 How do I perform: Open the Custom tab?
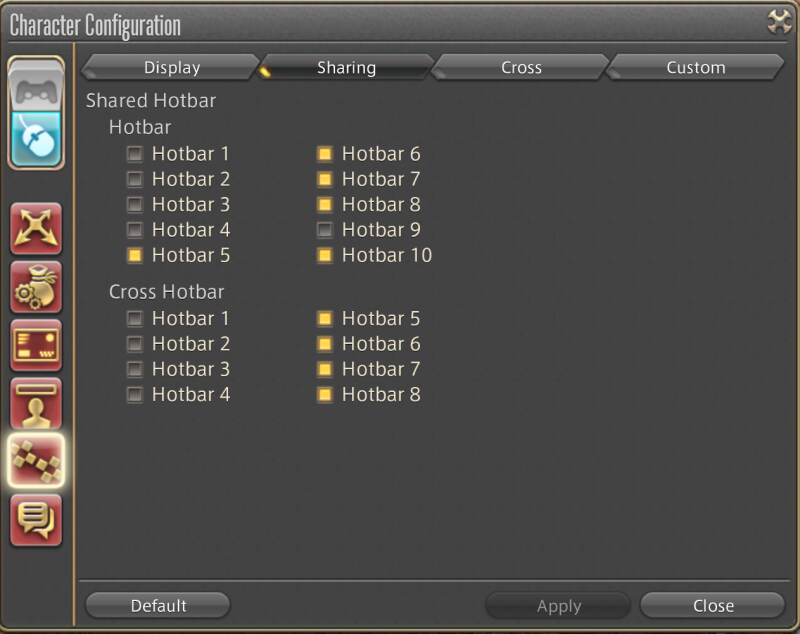(695, 67)
